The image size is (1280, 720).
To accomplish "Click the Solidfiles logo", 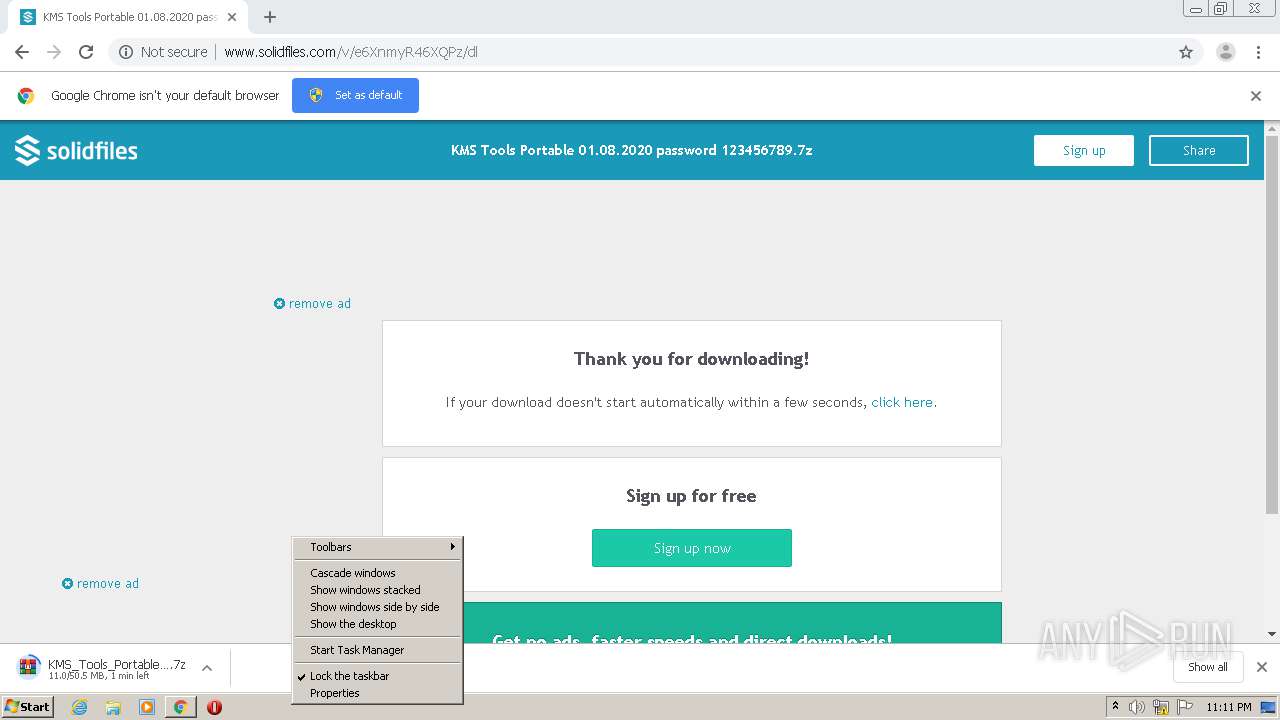I will click(76, 150).
